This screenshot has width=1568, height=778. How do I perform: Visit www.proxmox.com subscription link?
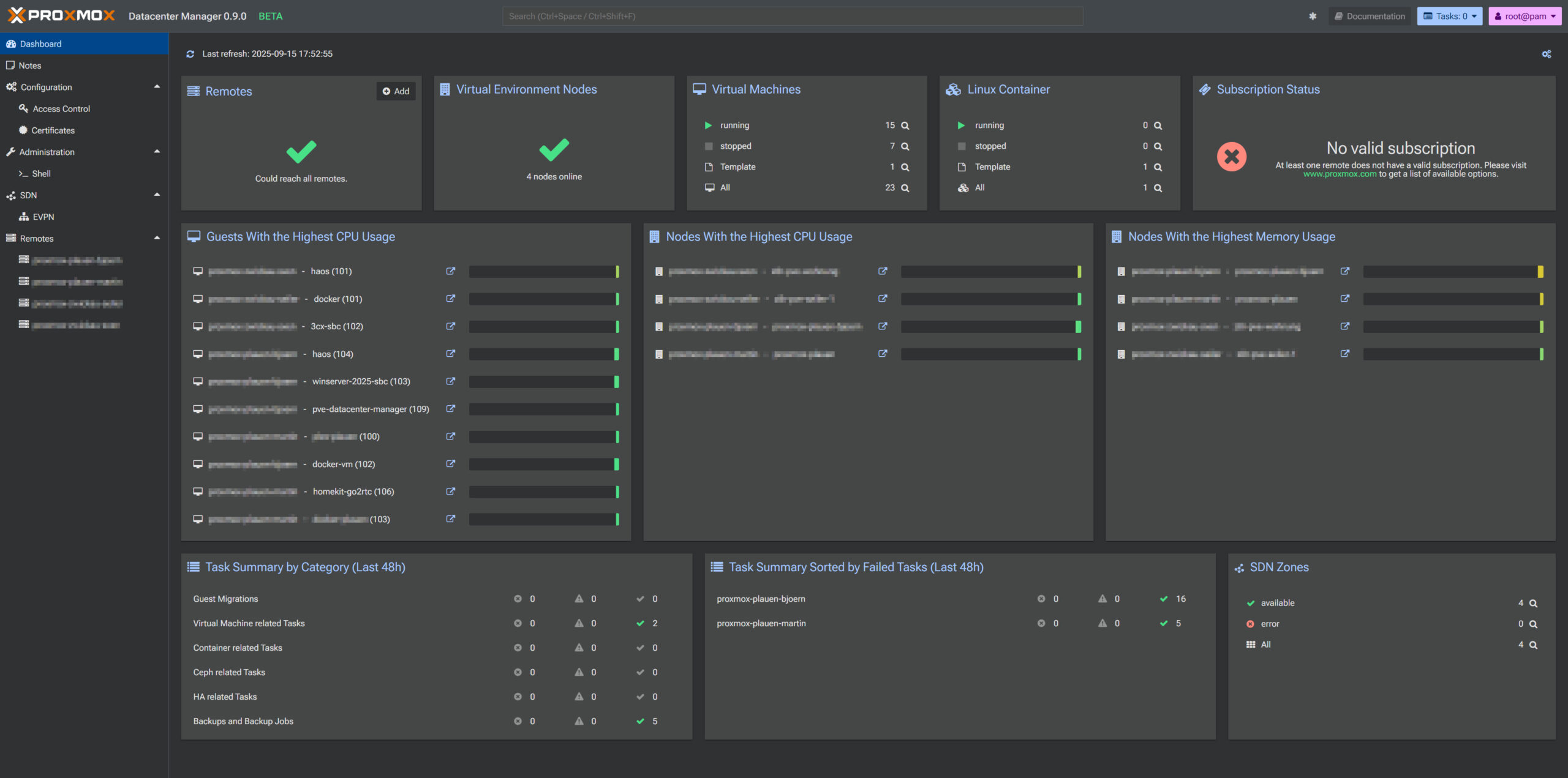click(x=1340, y=174)
